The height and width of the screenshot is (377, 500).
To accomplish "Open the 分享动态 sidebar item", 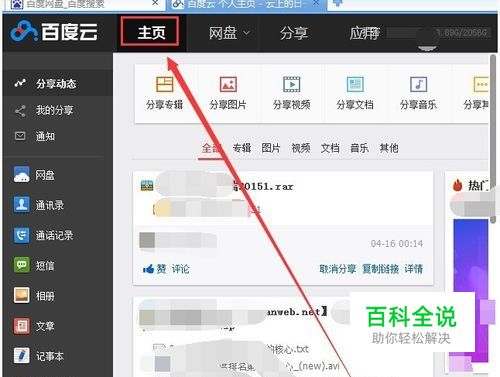I will coord(57,83).
